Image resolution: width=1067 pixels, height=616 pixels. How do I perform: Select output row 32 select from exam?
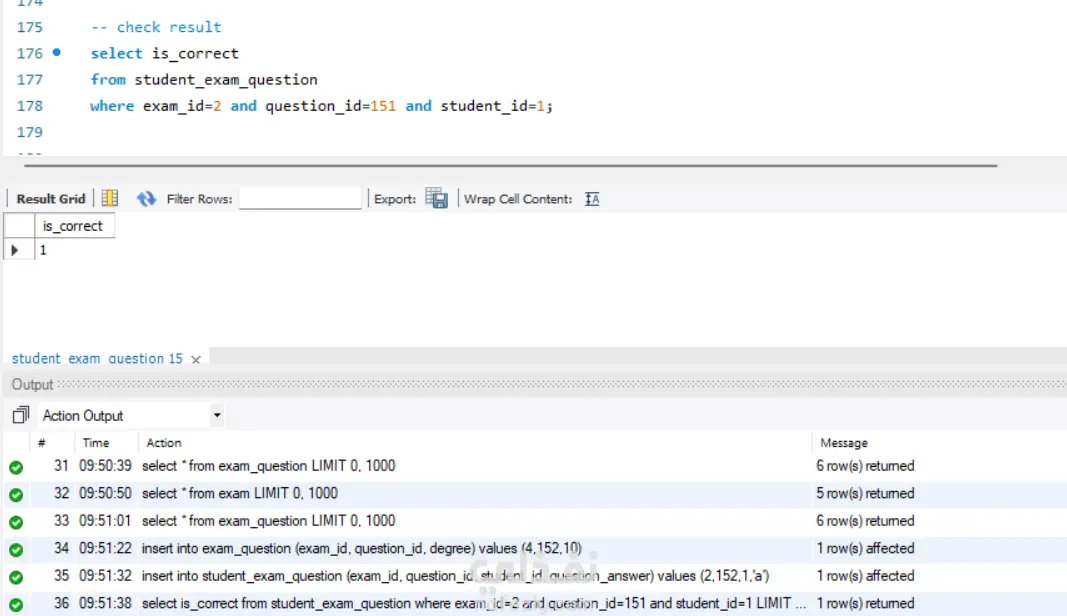tap(534, 493)
